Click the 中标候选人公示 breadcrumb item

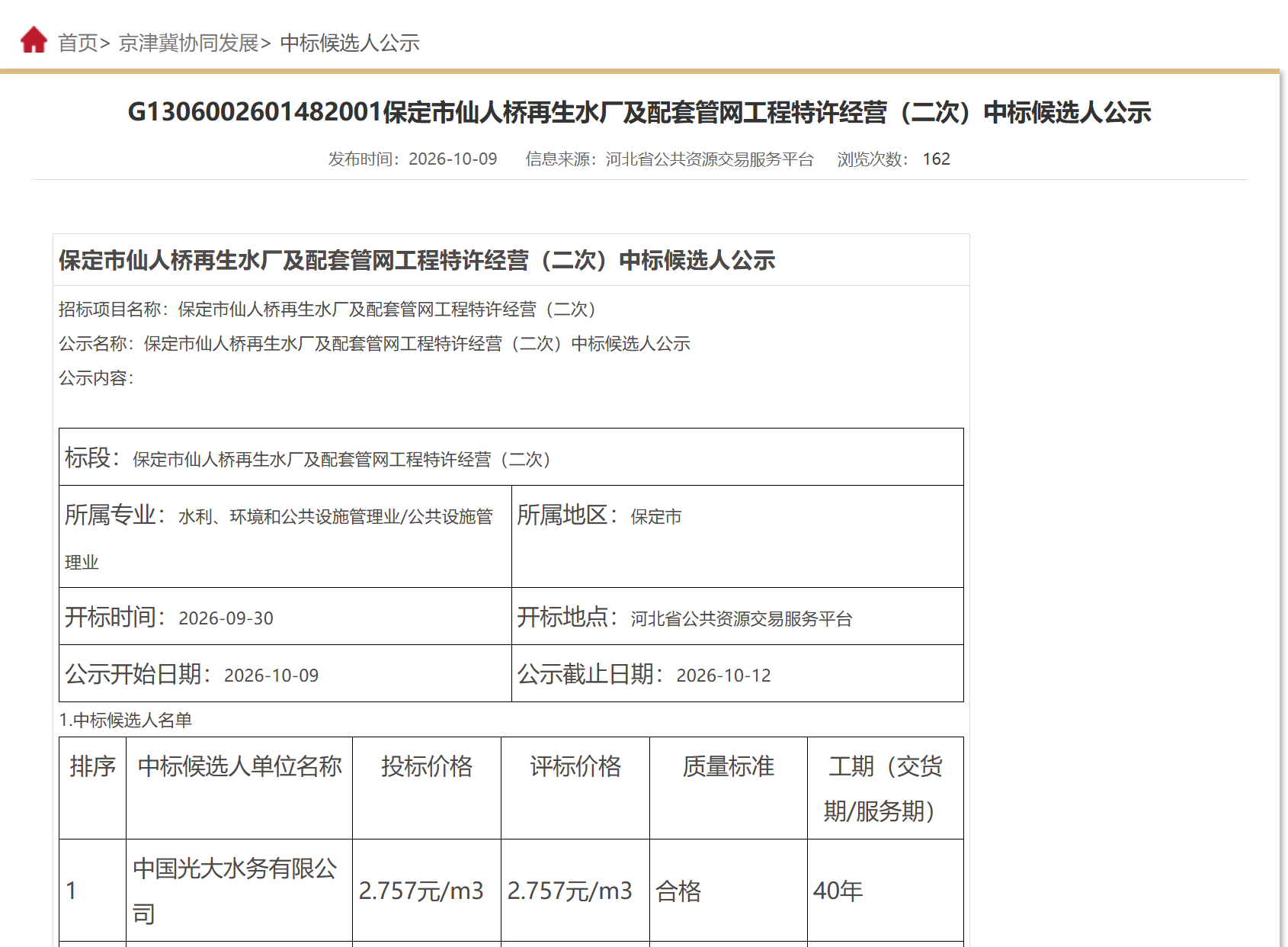click(350, 43)
